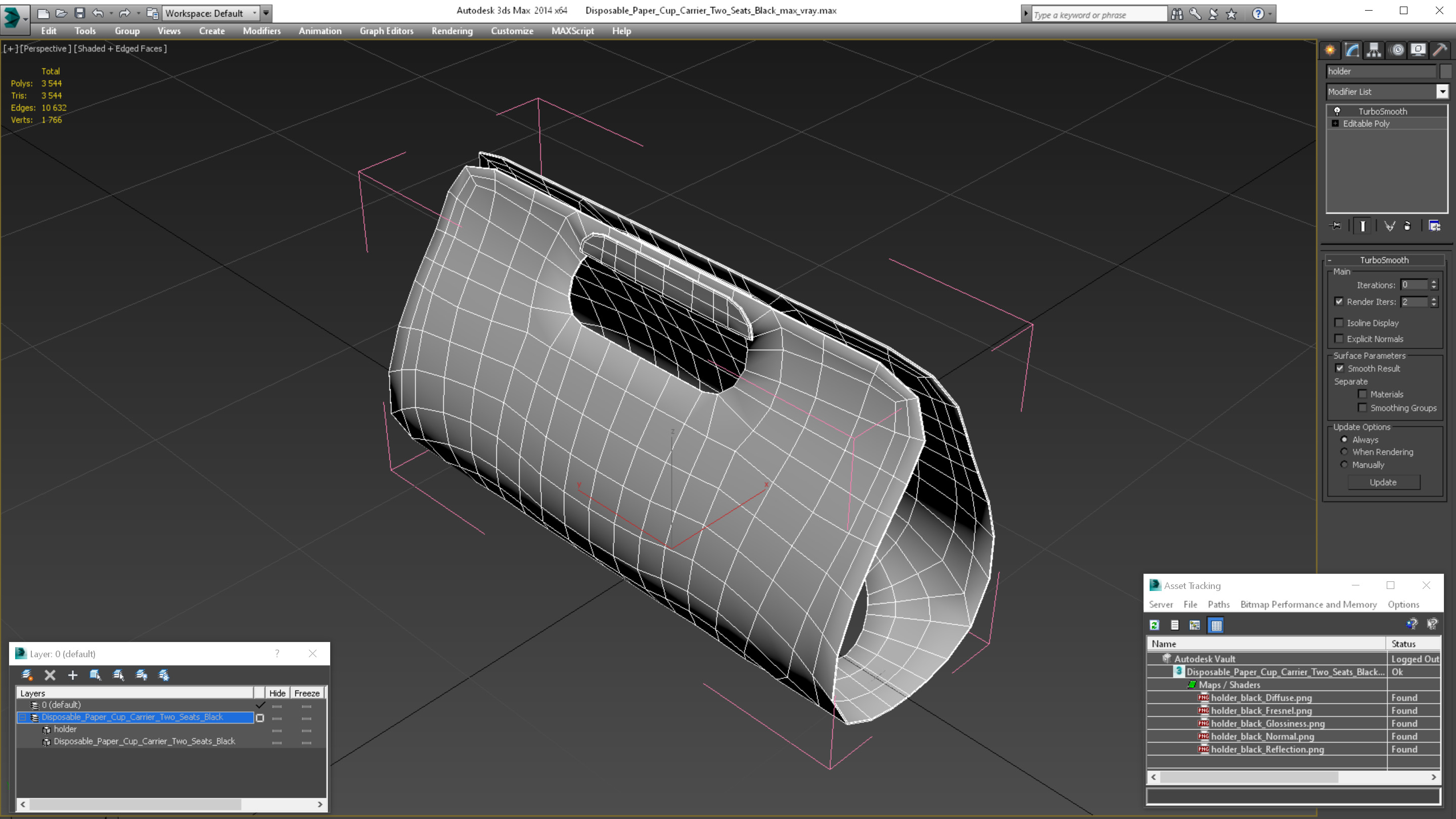
Task: Refresh the Asset Tracking list
Action: click(x=1154, y=624)
